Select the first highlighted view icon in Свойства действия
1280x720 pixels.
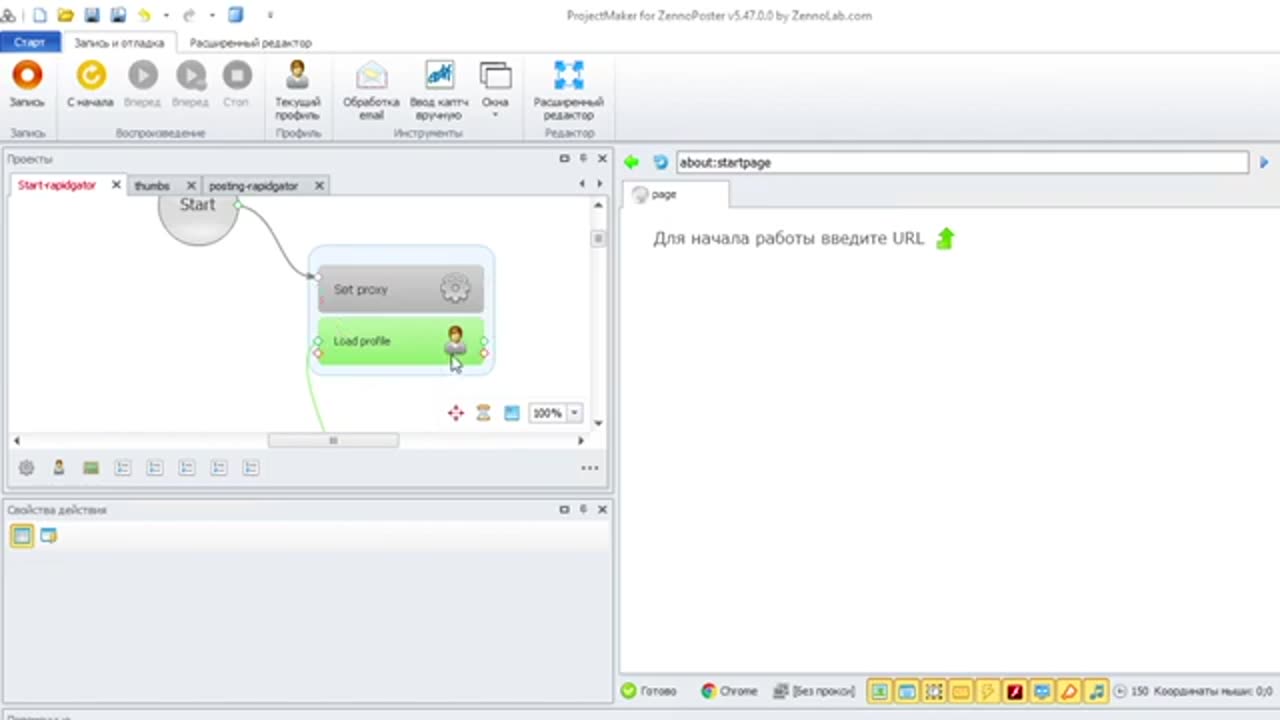coord(22,535)
